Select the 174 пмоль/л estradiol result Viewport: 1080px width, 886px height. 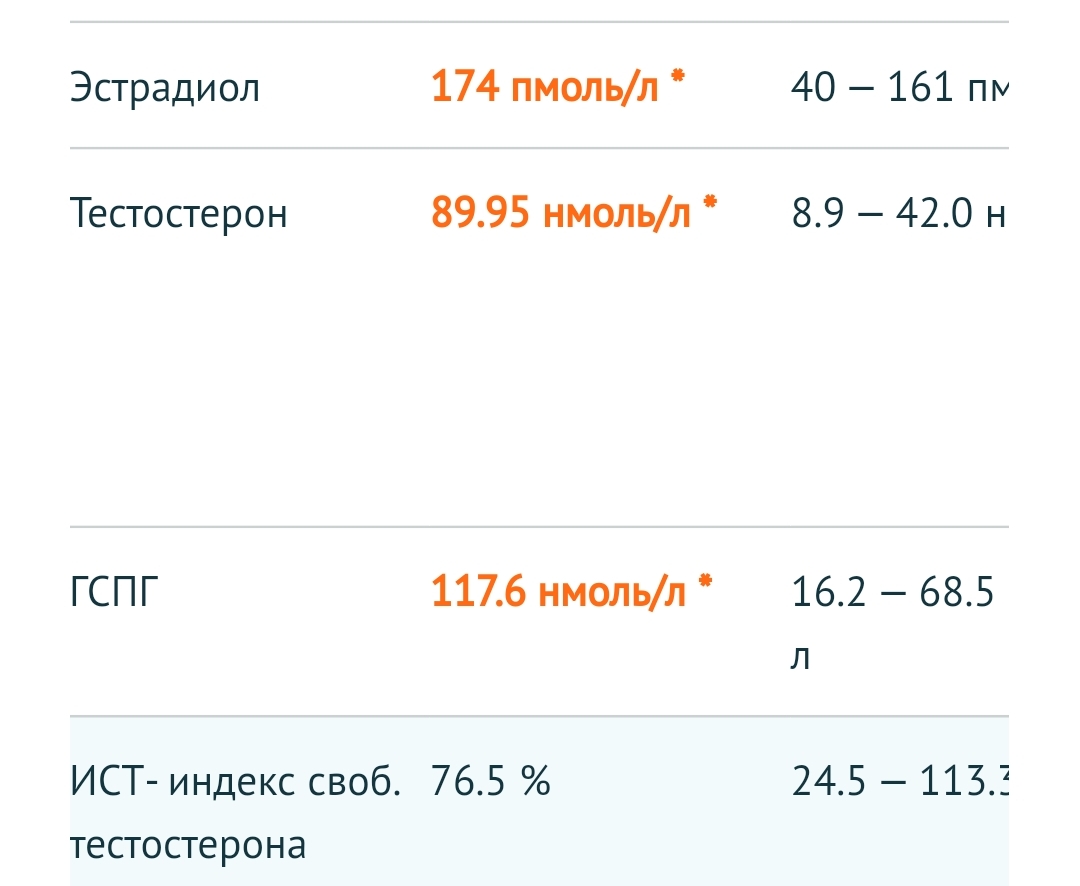tap(546, 88)
